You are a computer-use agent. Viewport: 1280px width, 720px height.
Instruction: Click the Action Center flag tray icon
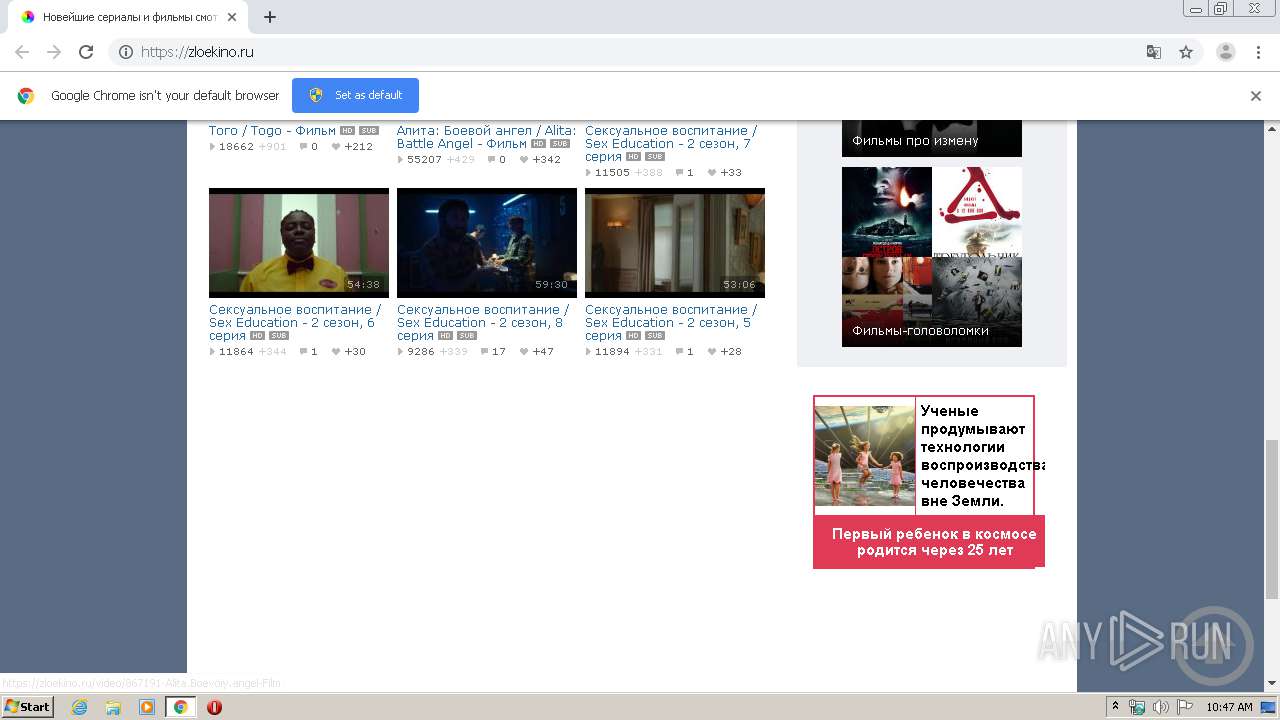point(1184,707)
